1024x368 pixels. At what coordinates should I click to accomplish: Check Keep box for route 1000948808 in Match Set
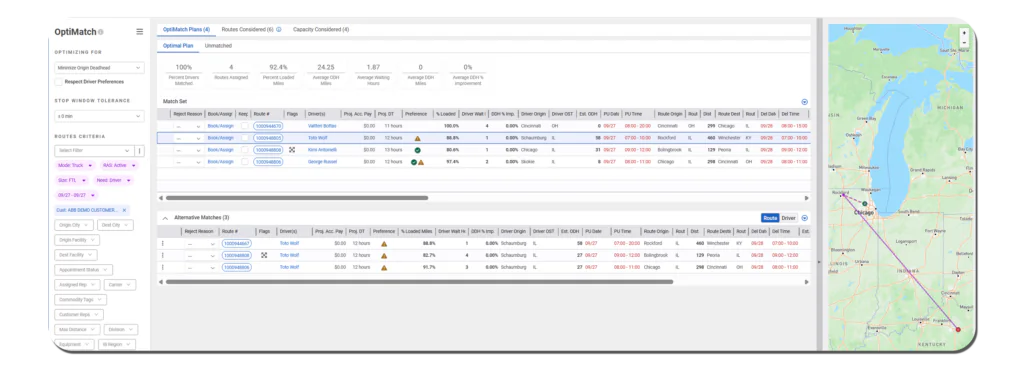(x=244, y=149)
